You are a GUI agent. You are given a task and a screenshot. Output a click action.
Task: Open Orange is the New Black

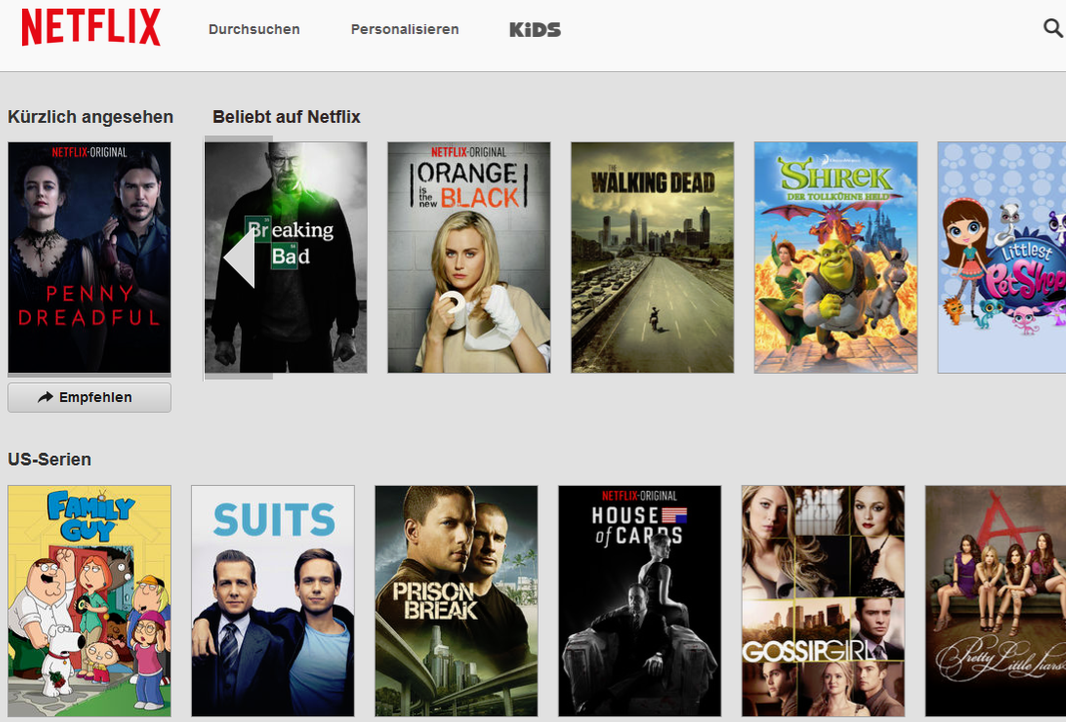(469, 257)
